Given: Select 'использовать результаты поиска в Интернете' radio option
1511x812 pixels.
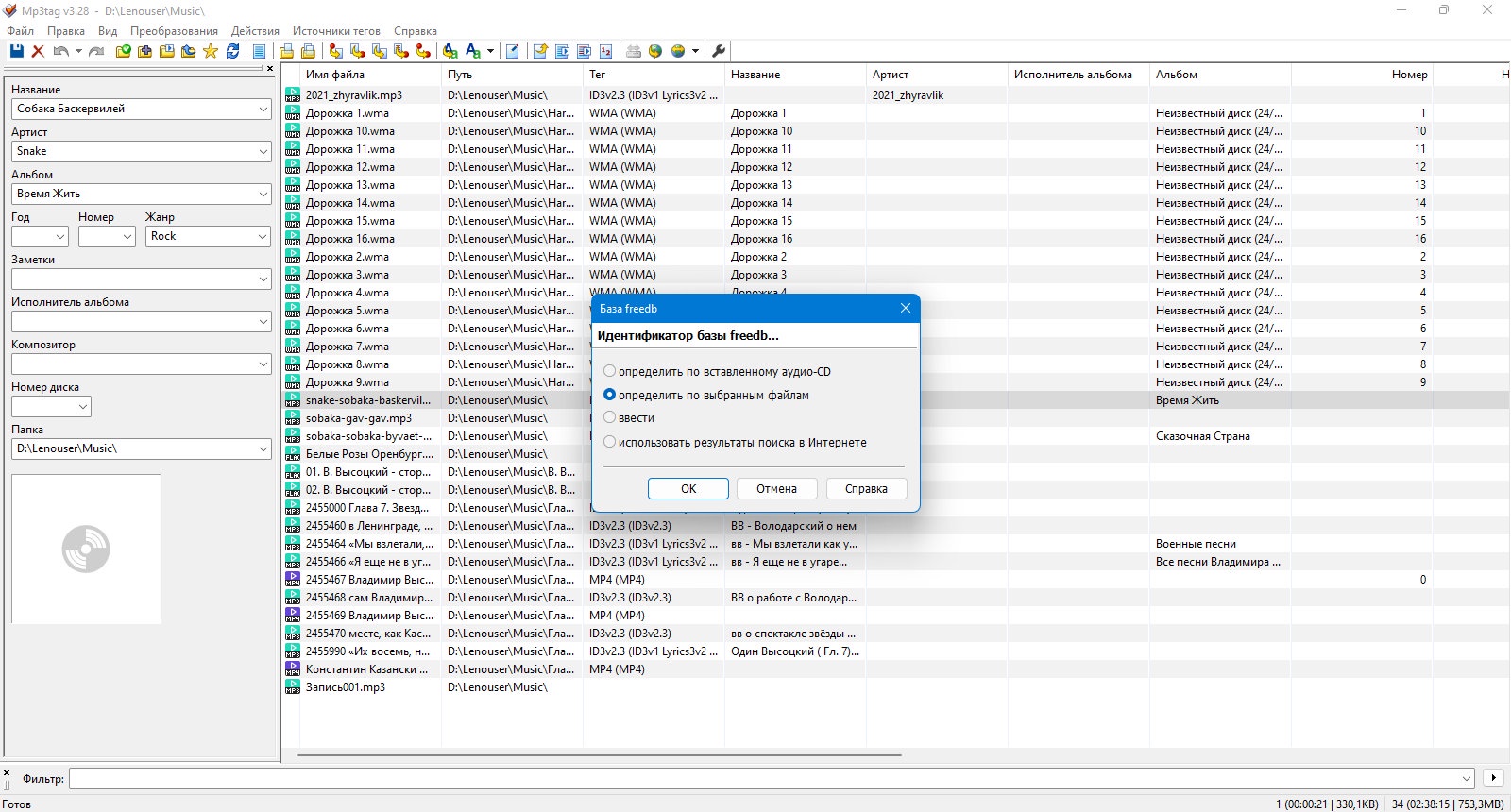Looking at the screenshot, I should pos(610,442).
